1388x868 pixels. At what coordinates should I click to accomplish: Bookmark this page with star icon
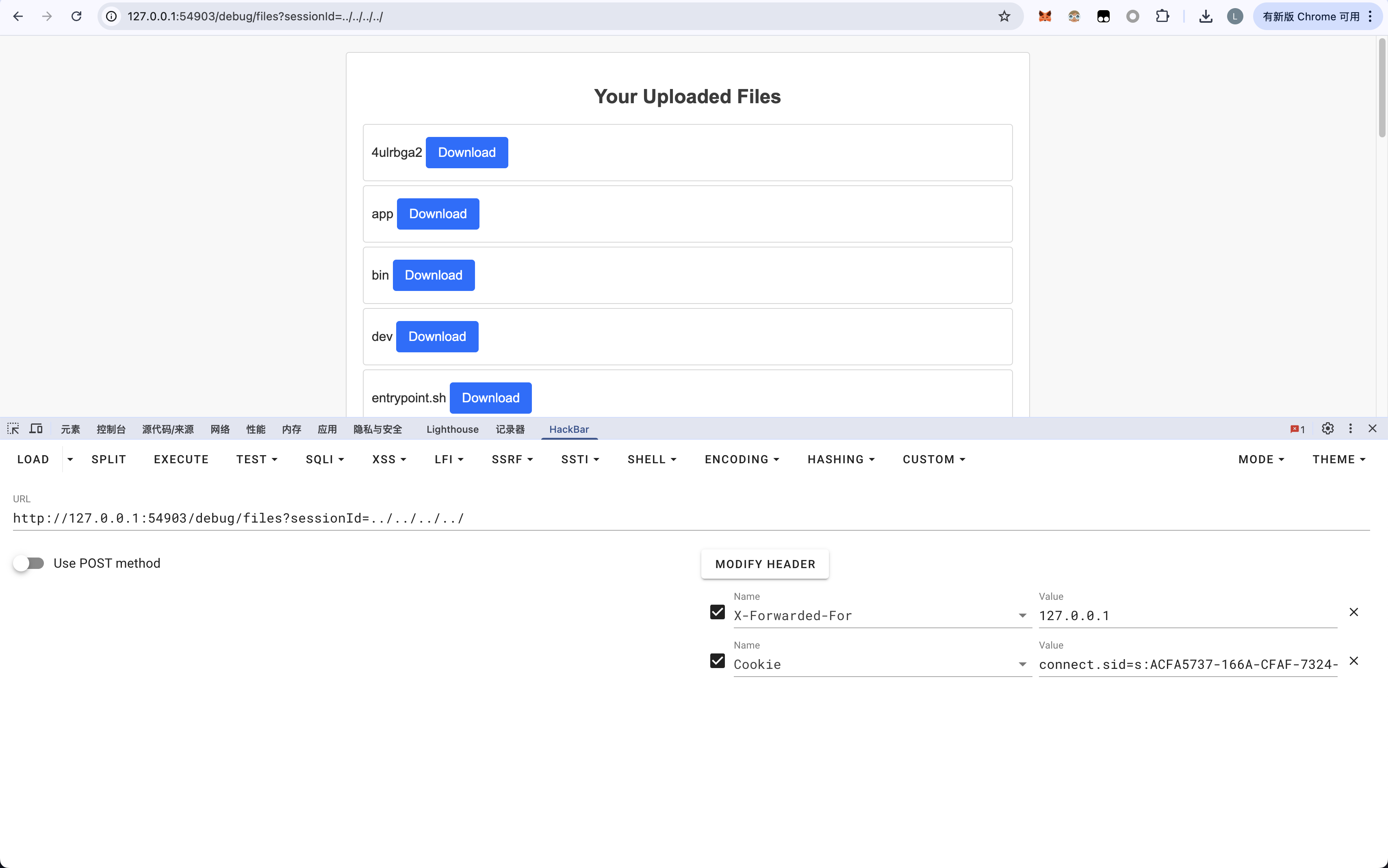coord(1004,16)
